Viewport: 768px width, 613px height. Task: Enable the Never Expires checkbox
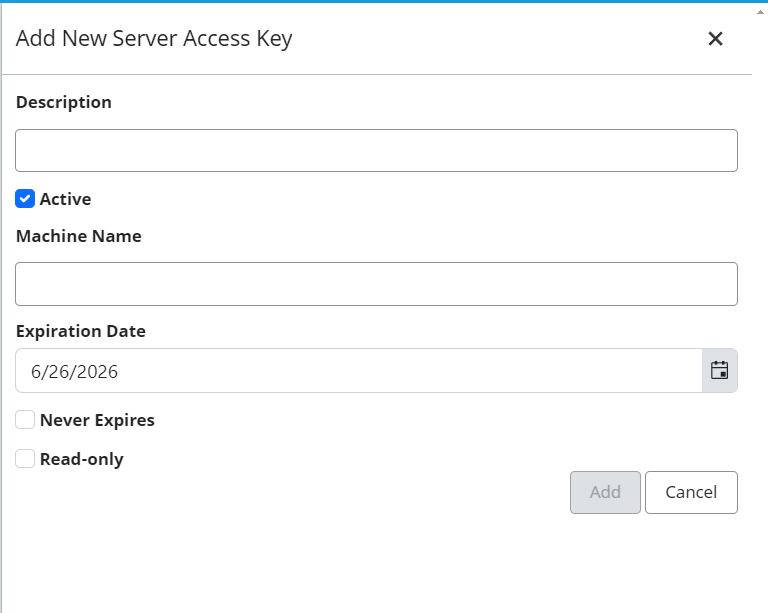[25, 420]
